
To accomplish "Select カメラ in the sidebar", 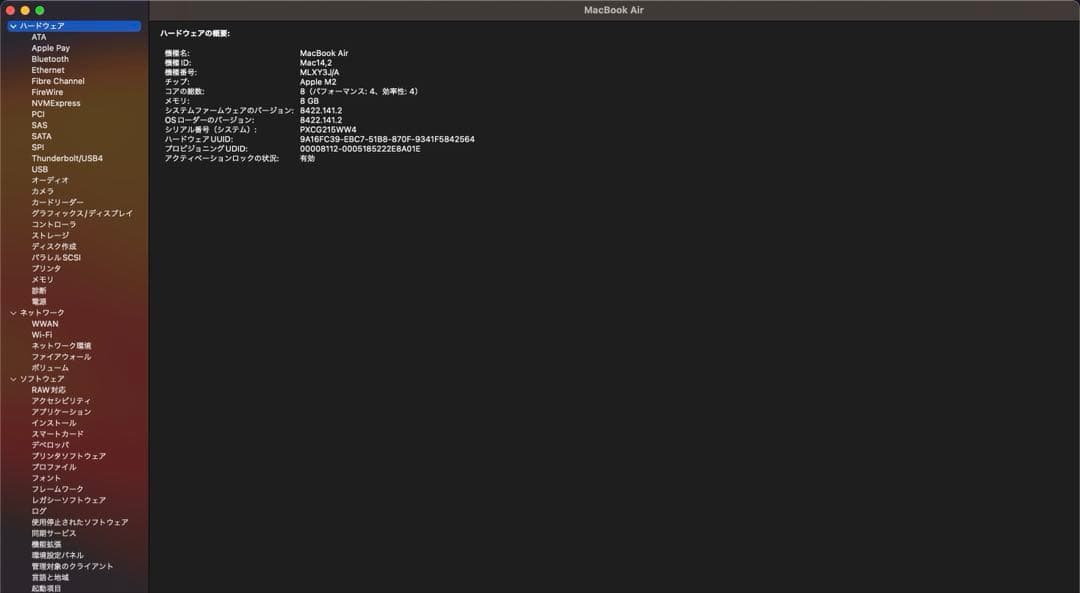I will click(x=42, y=191).
